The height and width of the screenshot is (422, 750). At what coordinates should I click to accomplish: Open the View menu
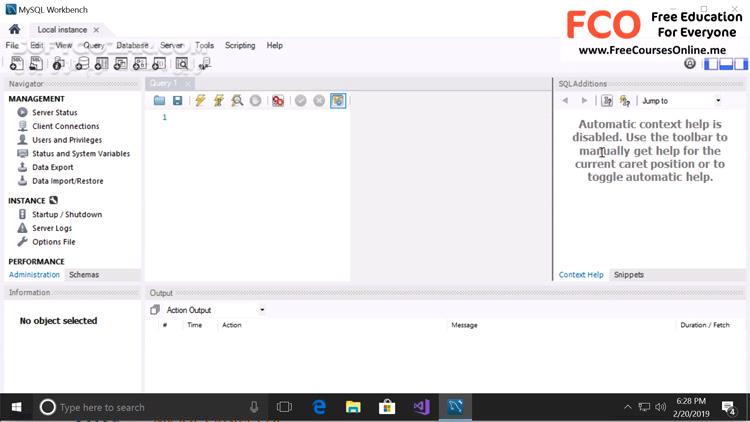[x=64, y=45]
